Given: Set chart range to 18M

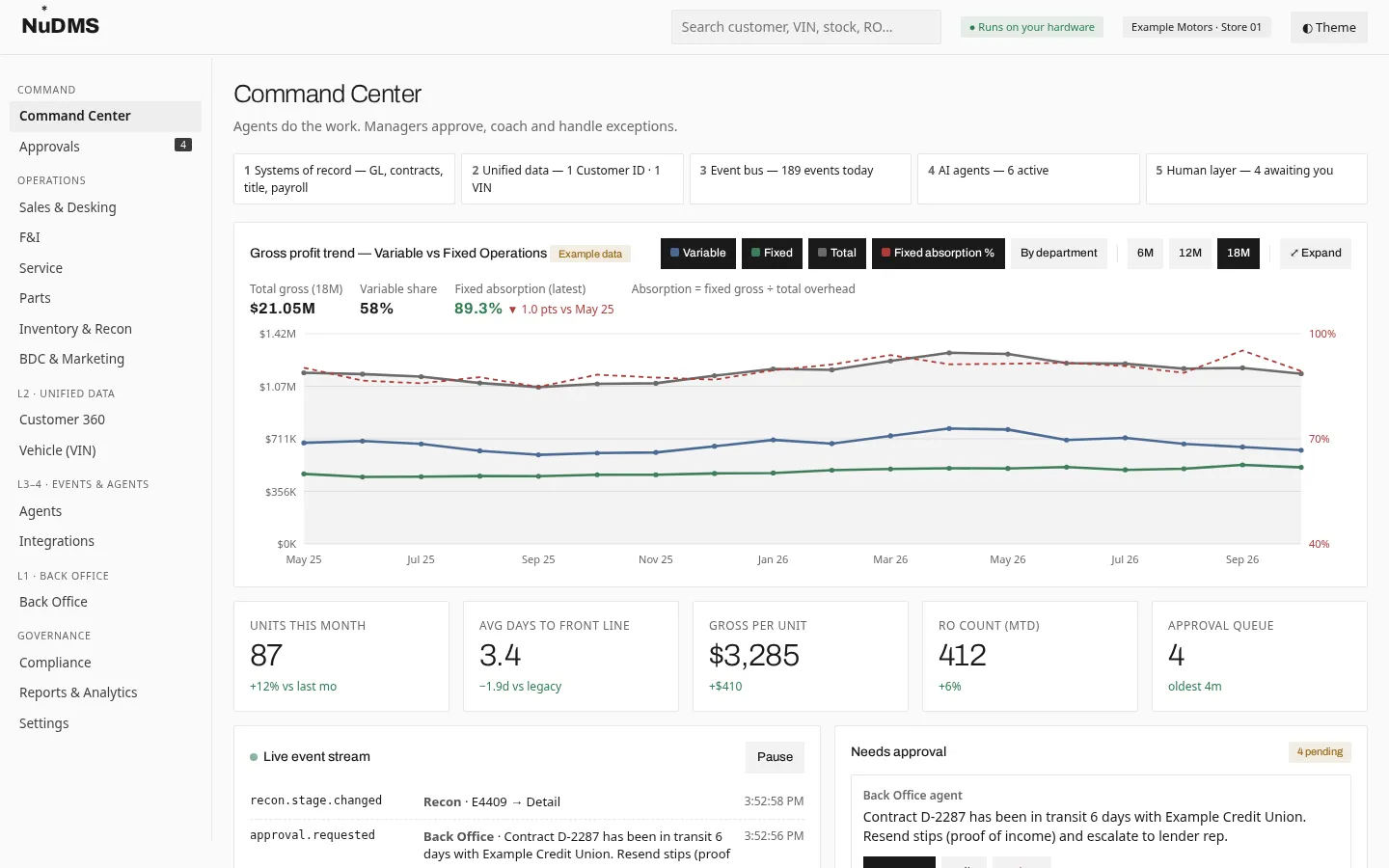Looking at the screenshot, I should pyautogui.click(x=1239, y=253).
